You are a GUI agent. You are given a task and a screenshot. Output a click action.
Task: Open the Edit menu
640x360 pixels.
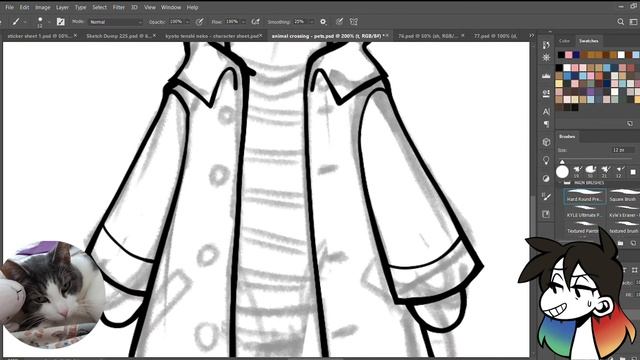(x=24, y=7)
